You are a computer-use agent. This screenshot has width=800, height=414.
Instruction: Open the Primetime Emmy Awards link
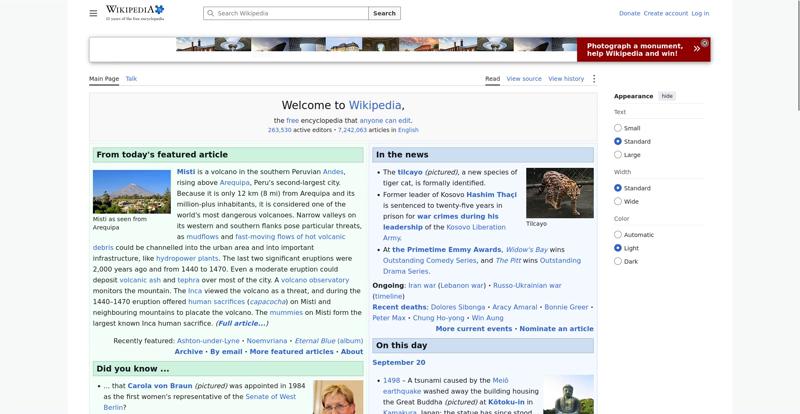point(446,250)
